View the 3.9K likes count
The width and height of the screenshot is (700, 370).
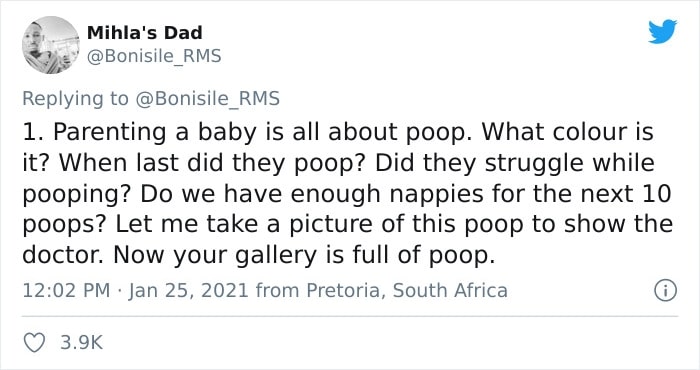pos(82,343)
